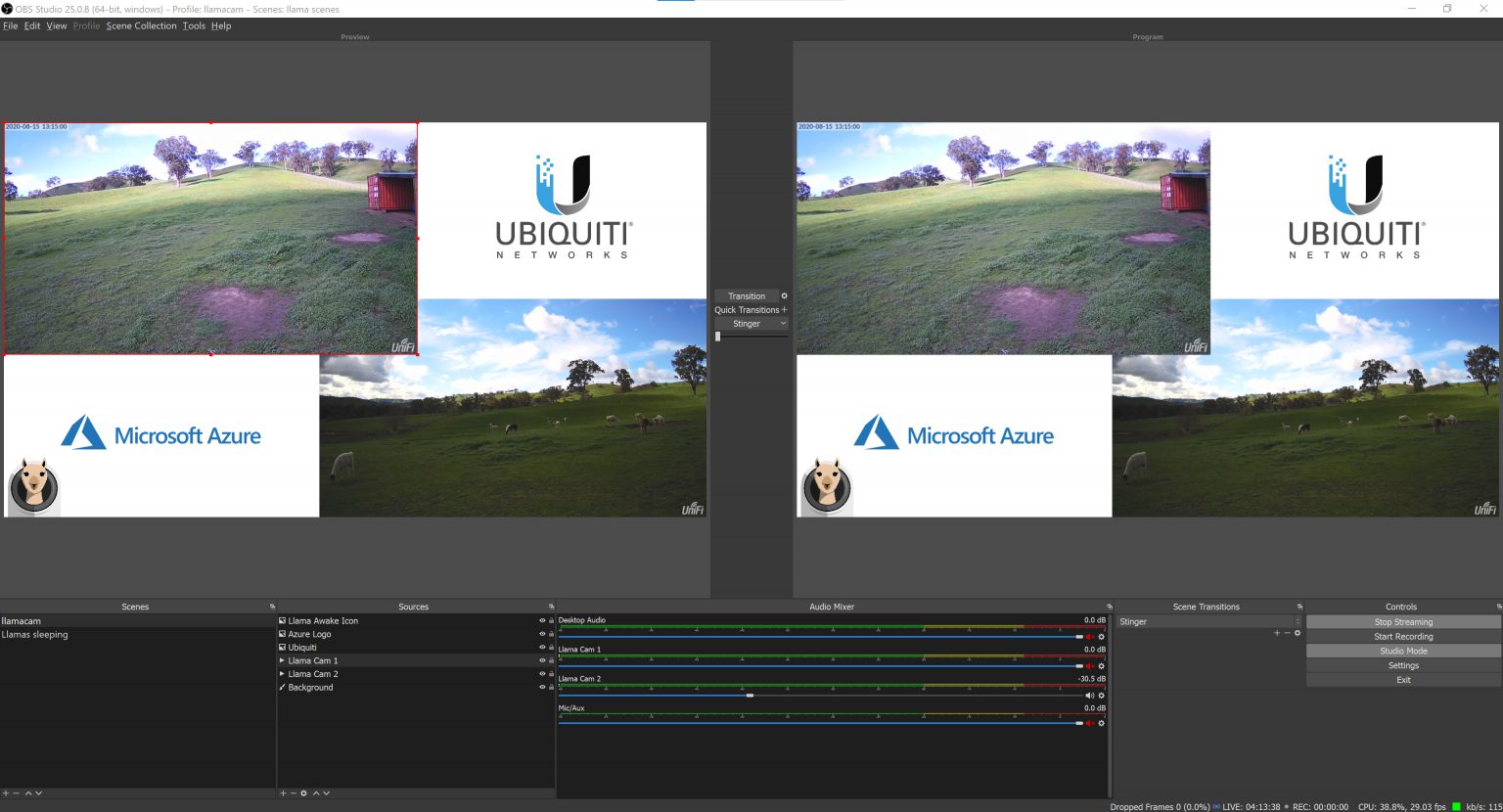Image resolution: width=1503 pixels, height=812 pixels.
Task: Toggle Studio Mode button
Action: (1403, 651)
